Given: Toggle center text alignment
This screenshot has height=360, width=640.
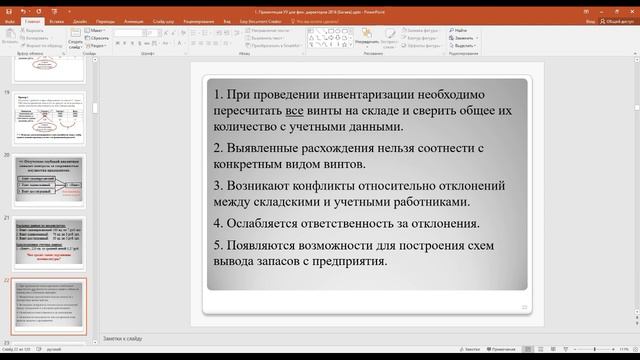Looking at the screenshot, I should pos(201,43).
